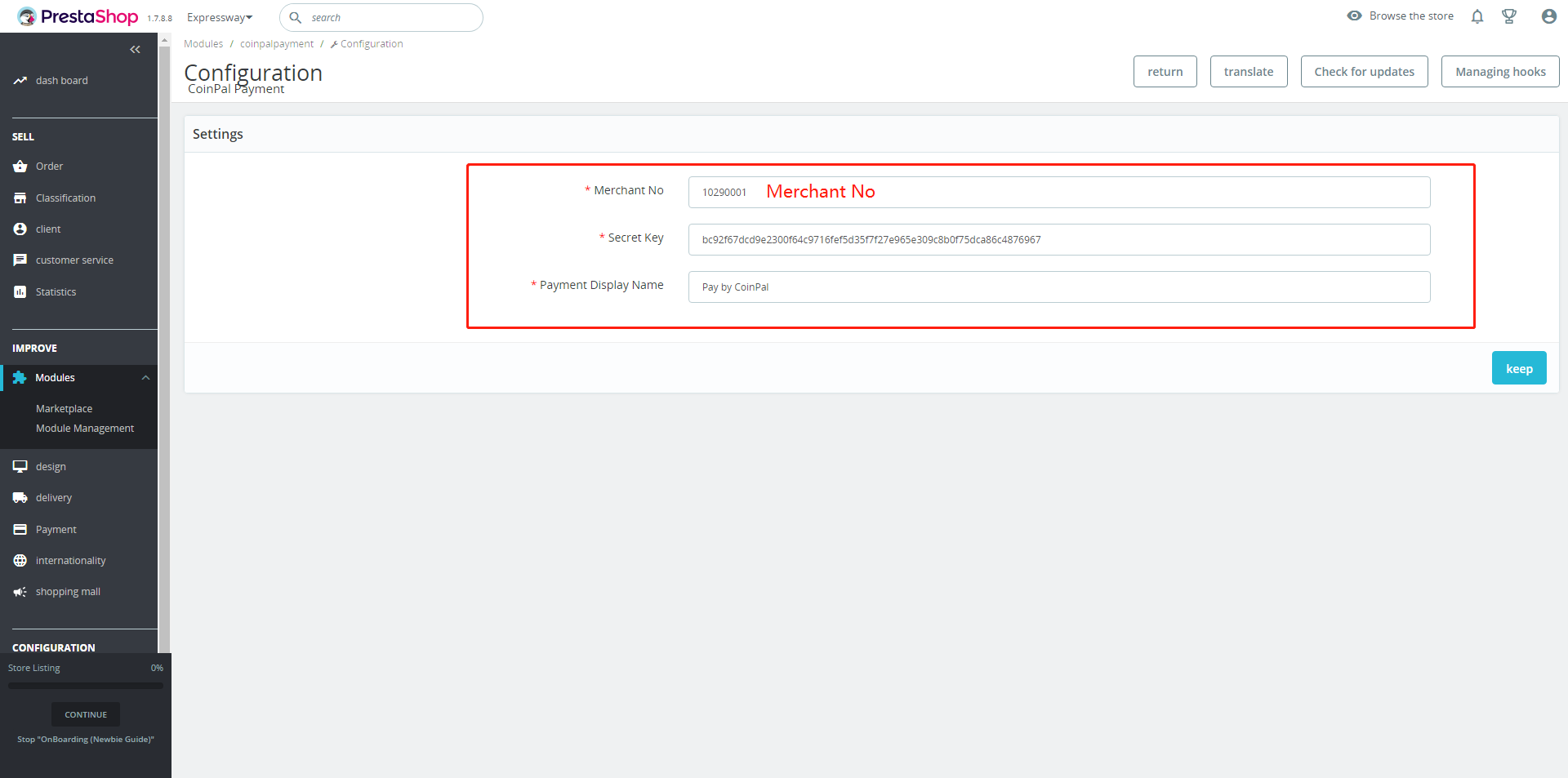This screenshot has width=1568, height=778.
Task: Click the IMPROVE section heading
Action: [34, 349]
